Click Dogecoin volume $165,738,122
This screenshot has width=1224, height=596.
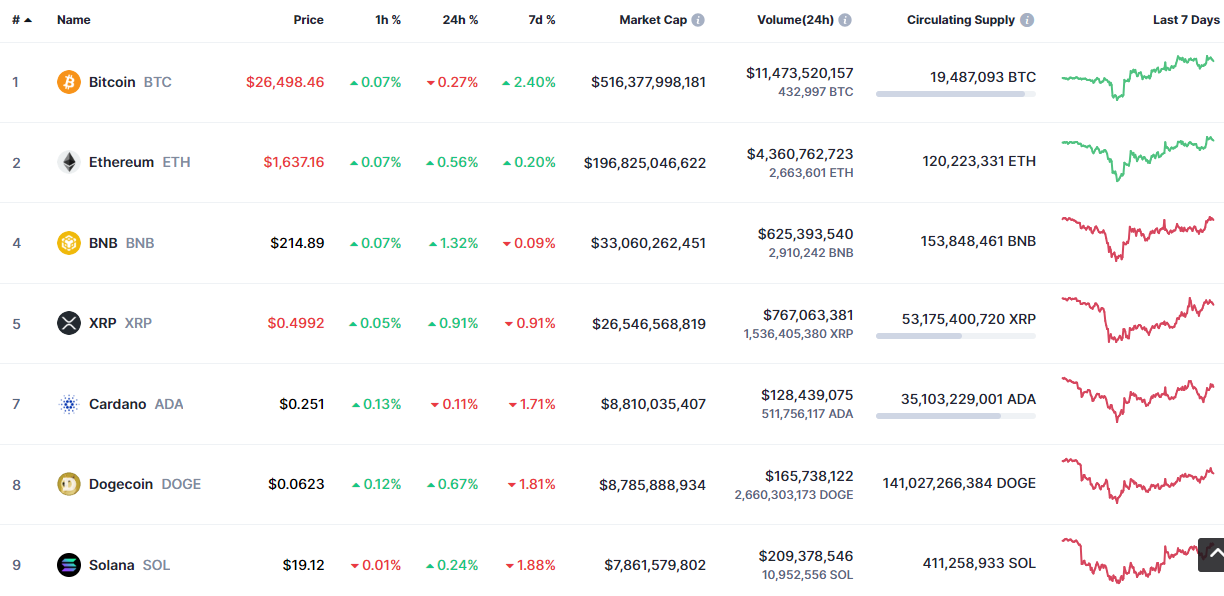(809, 476)
